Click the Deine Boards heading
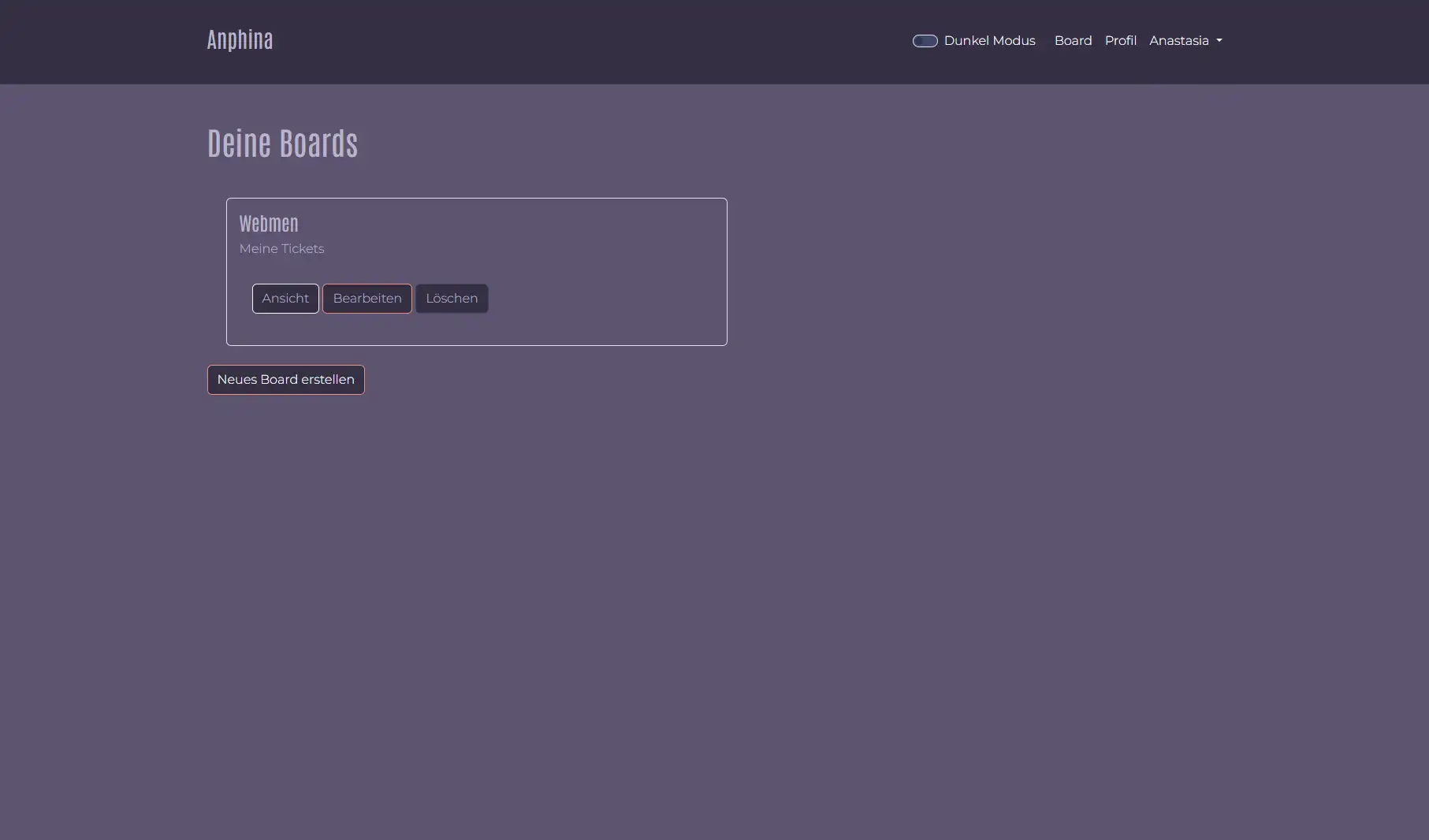1429x840 pixels. point(282,144)
